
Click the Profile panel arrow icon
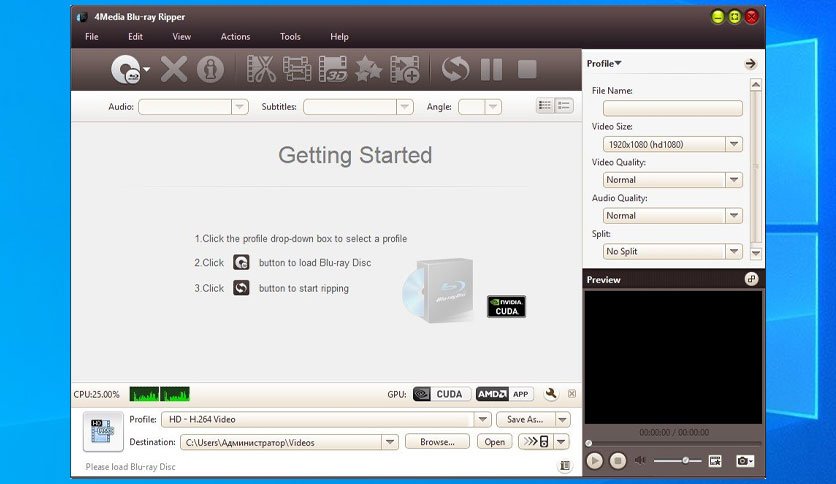(750, 64)
